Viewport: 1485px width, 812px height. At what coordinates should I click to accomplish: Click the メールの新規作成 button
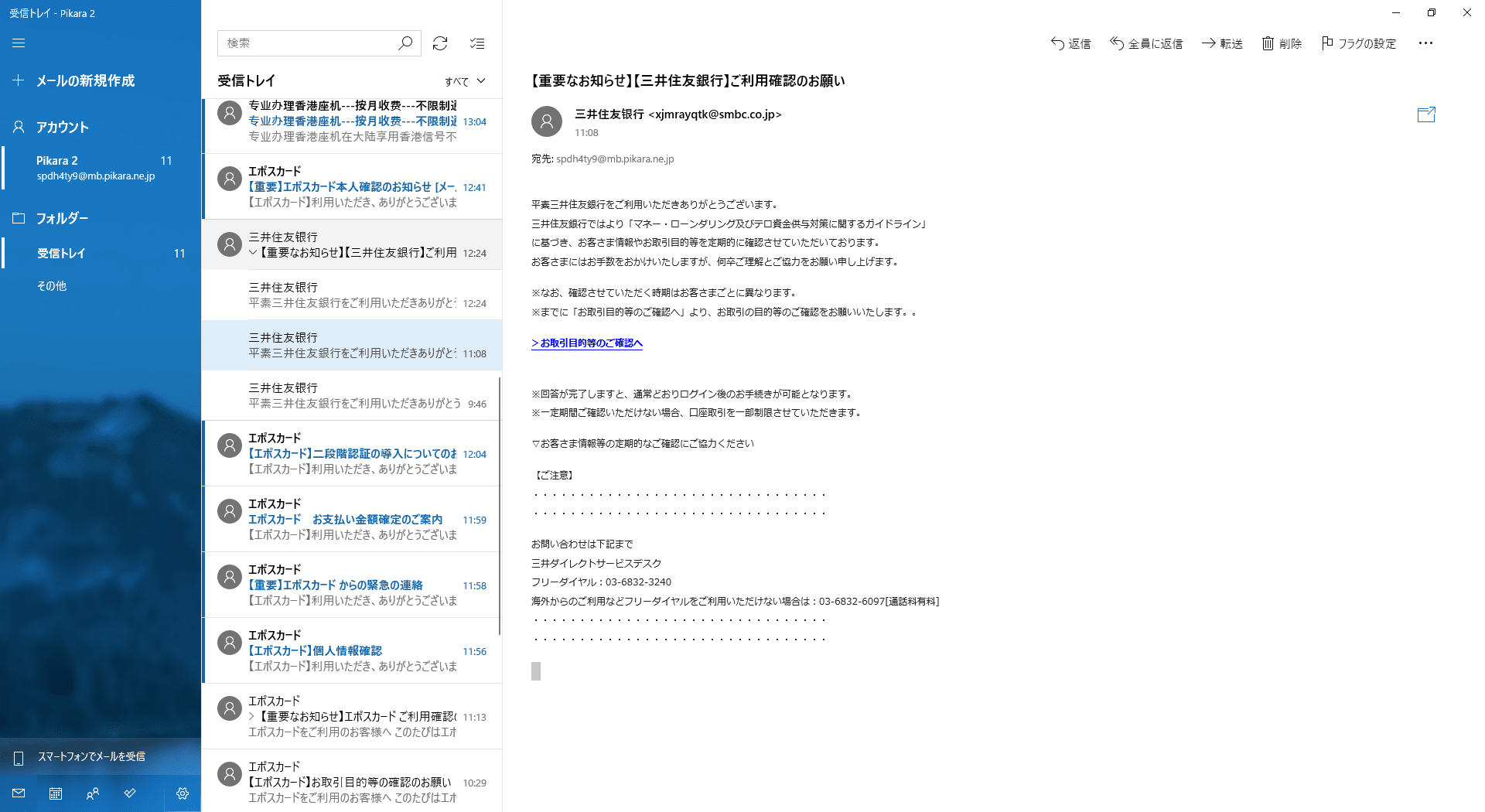[x=101, y=80]
